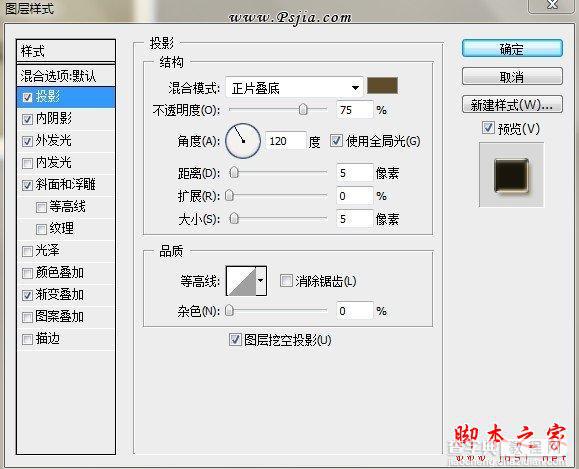Image resolution: width=579 pixels, height=469 pixels.
Task: Open the 混合模式 dropdown showing 正片叠底
Action: [x=294, y=88]
